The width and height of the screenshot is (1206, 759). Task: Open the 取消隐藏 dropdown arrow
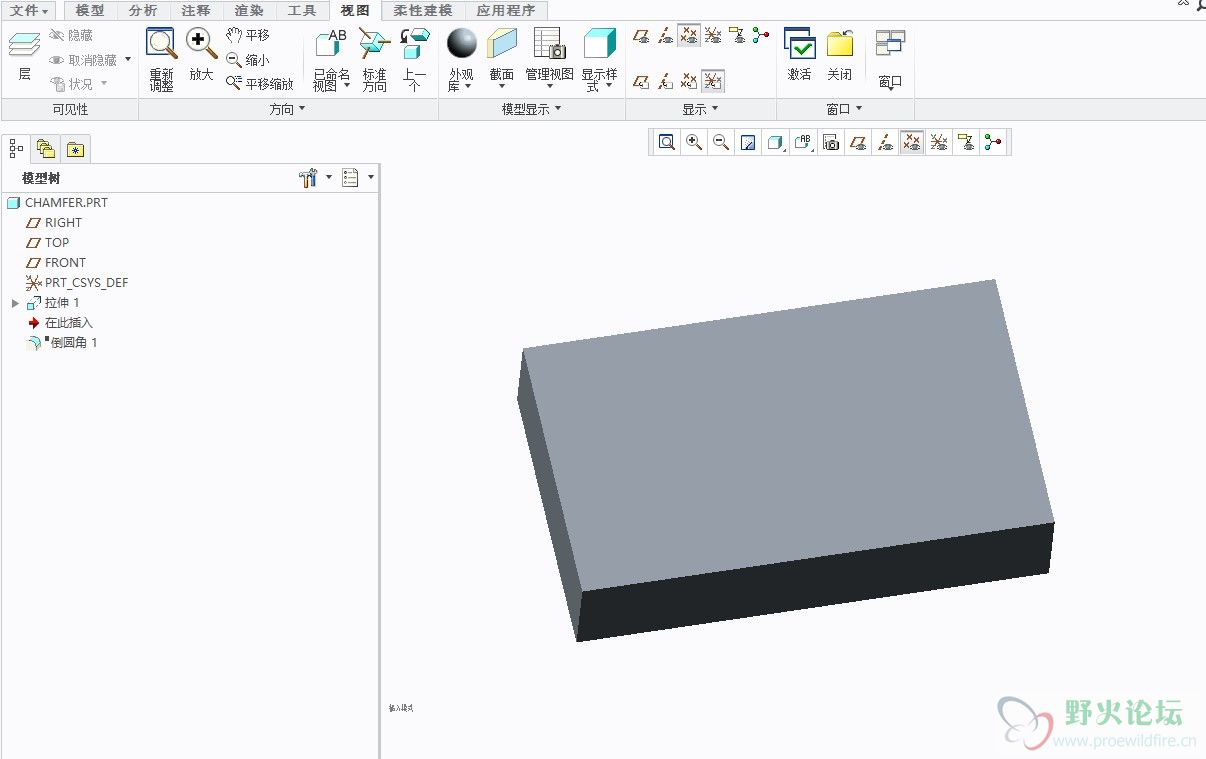tap(128, 60)
